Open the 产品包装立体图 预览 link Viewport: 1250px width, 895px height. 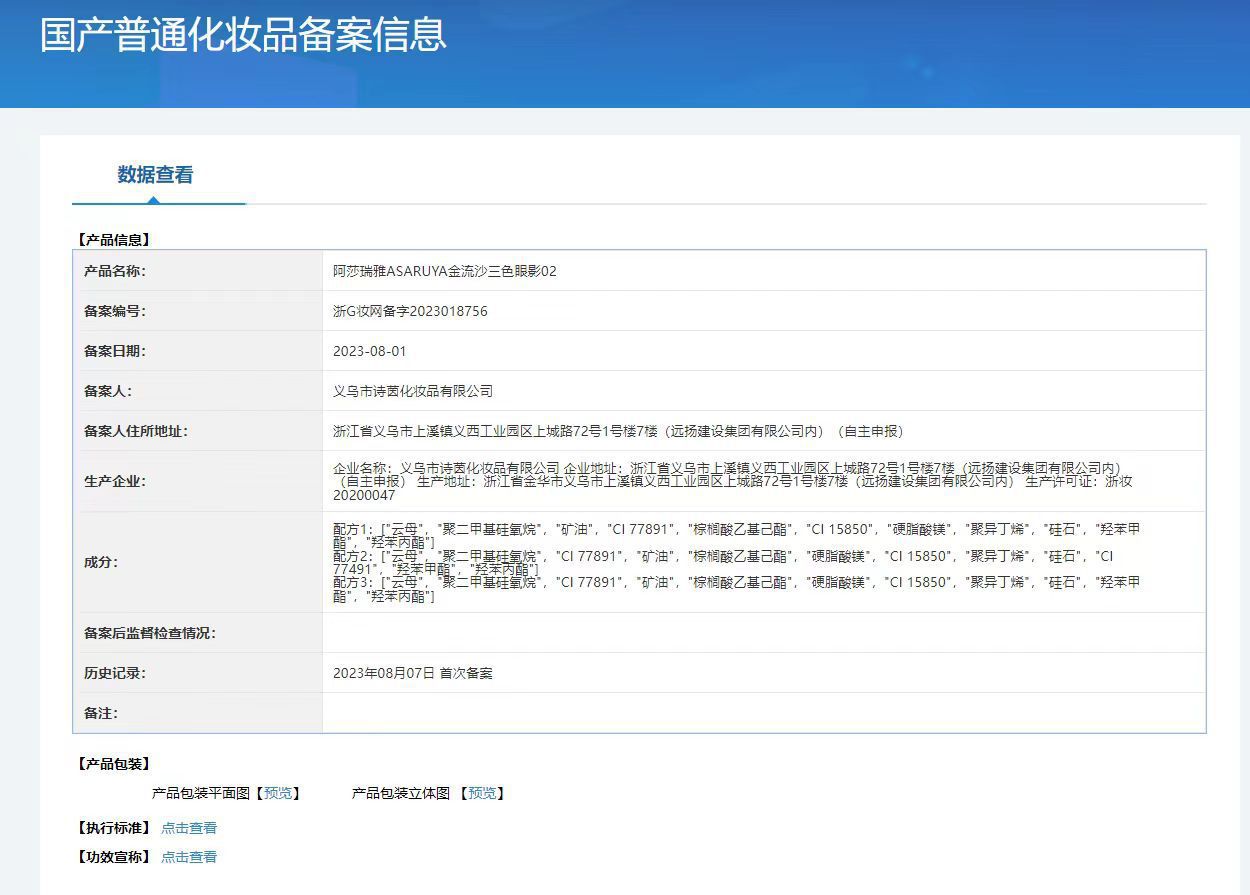pyautogui.click(x=482, y=793)
